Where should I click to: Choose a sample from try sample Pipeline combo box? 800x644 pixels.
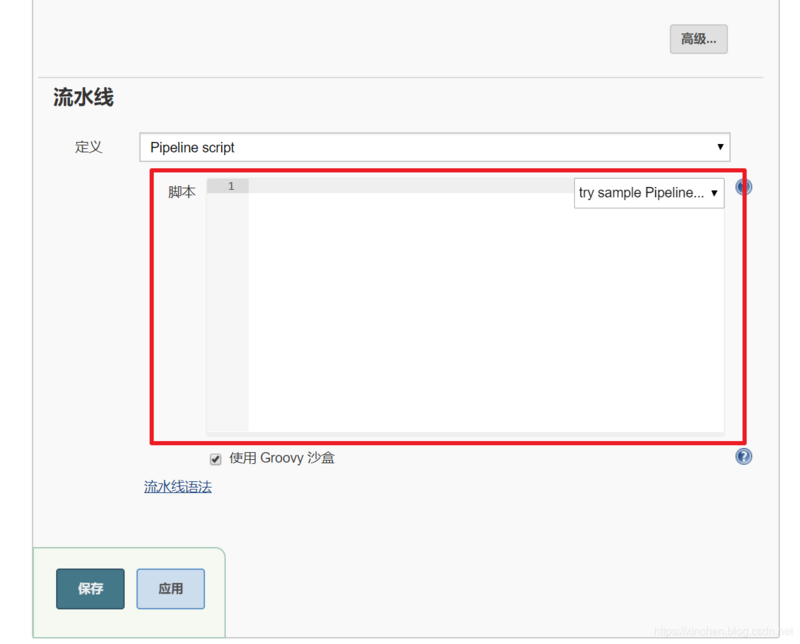coord(649,193)
